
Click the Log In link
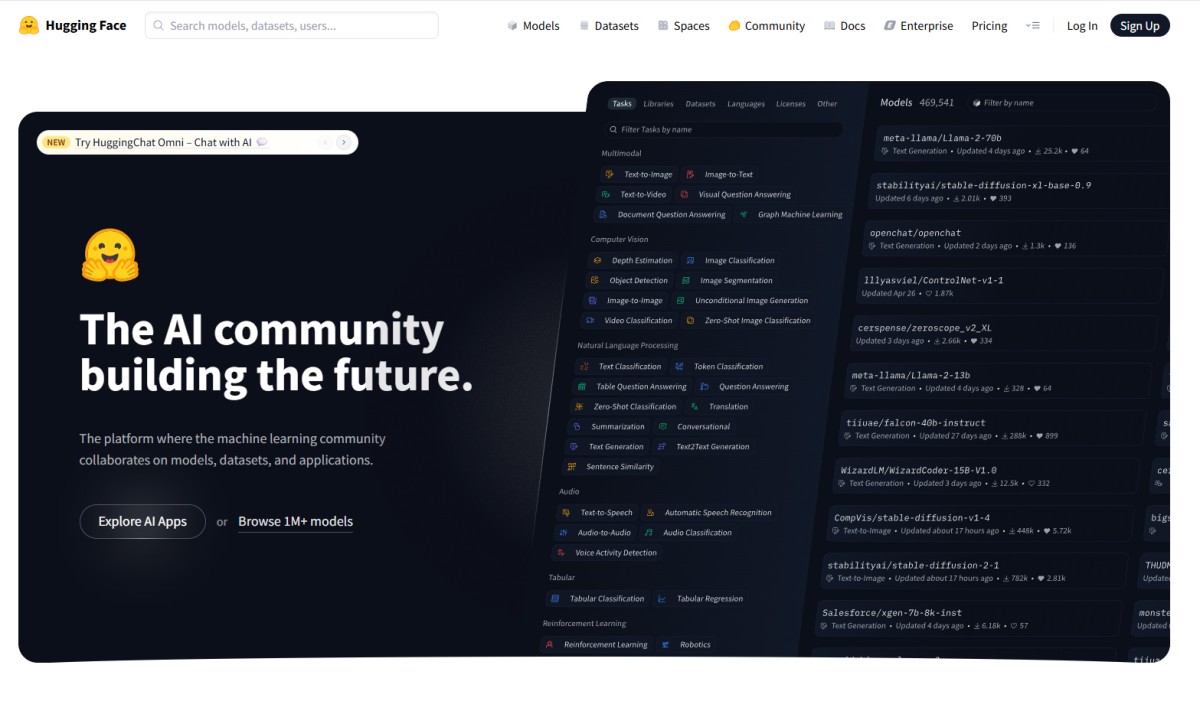click(x=1081, y=26)
